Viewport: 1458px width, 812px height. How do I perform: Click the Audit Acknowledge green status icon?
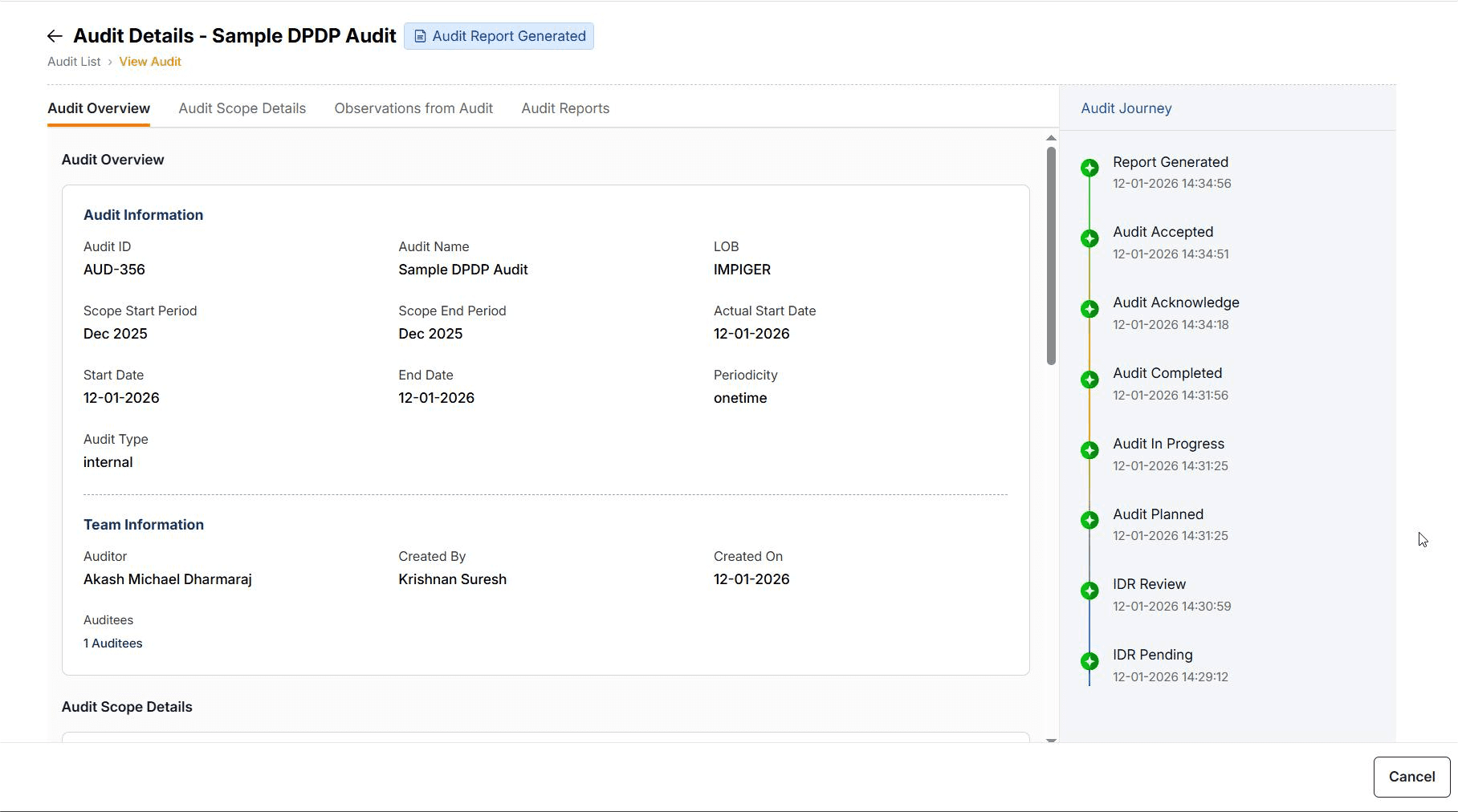(x=1089, y=309)
